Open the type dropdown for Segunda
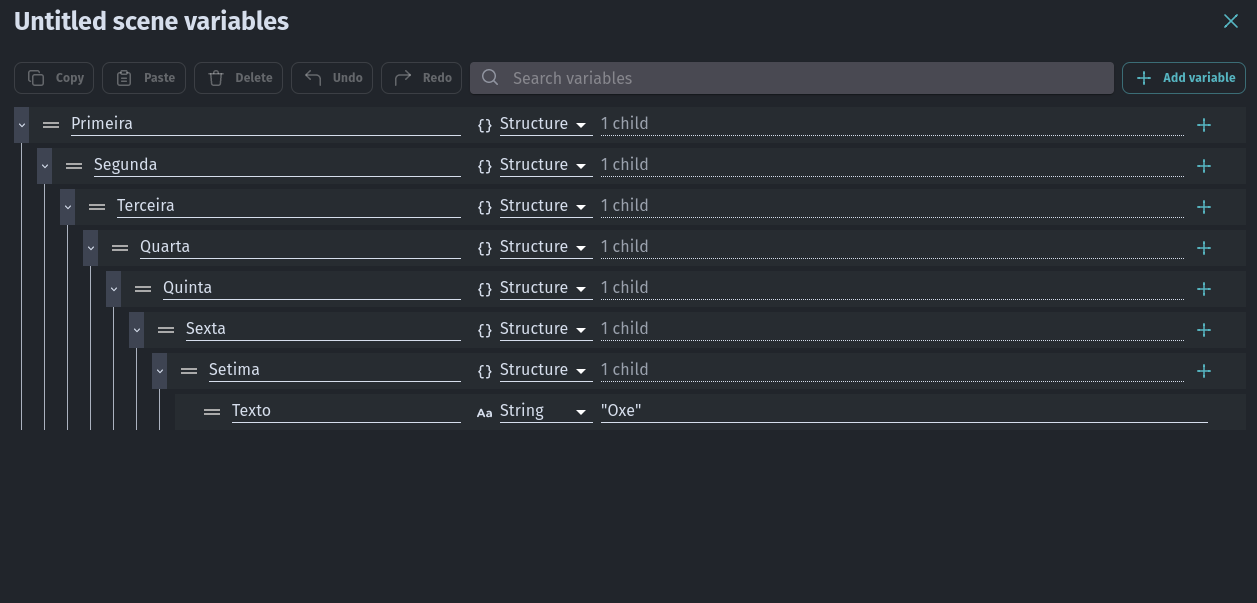 (x=546, y=165)
